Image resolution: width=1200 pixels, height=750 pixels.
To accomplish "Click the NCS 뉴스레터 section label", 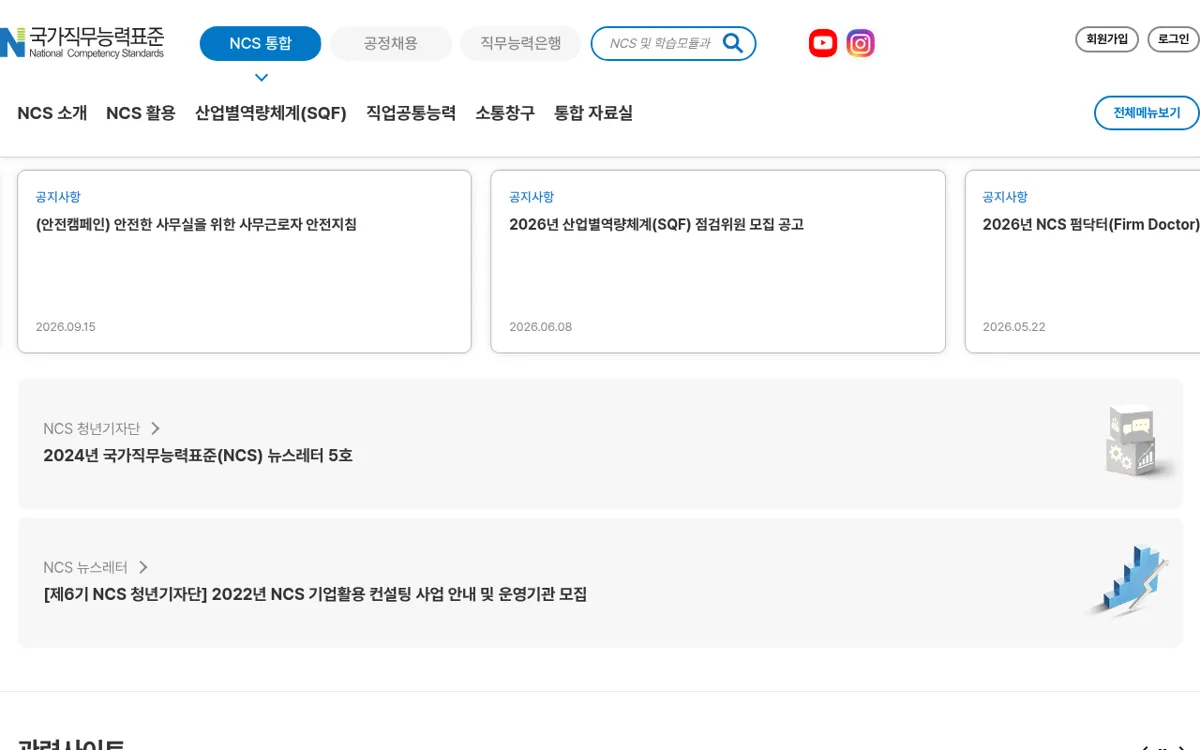I will [86, 567].
